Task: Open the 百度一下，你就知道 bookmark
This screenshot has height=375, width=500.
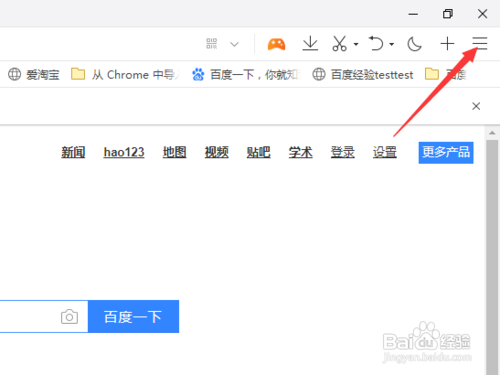Action: pos(245,74)
